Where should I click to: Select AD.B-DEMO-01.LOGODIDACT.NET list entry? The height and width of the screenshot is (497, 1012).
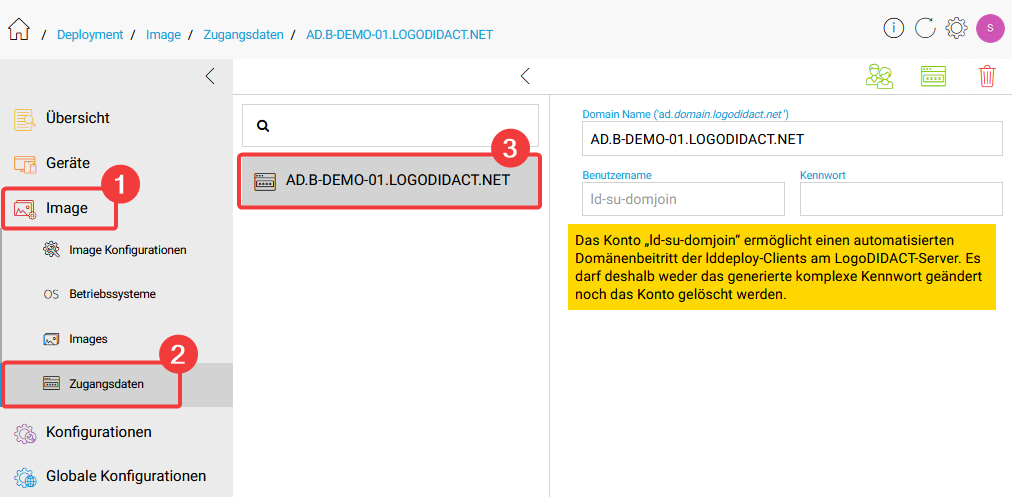pyautogui.click(x=389, y=181)
